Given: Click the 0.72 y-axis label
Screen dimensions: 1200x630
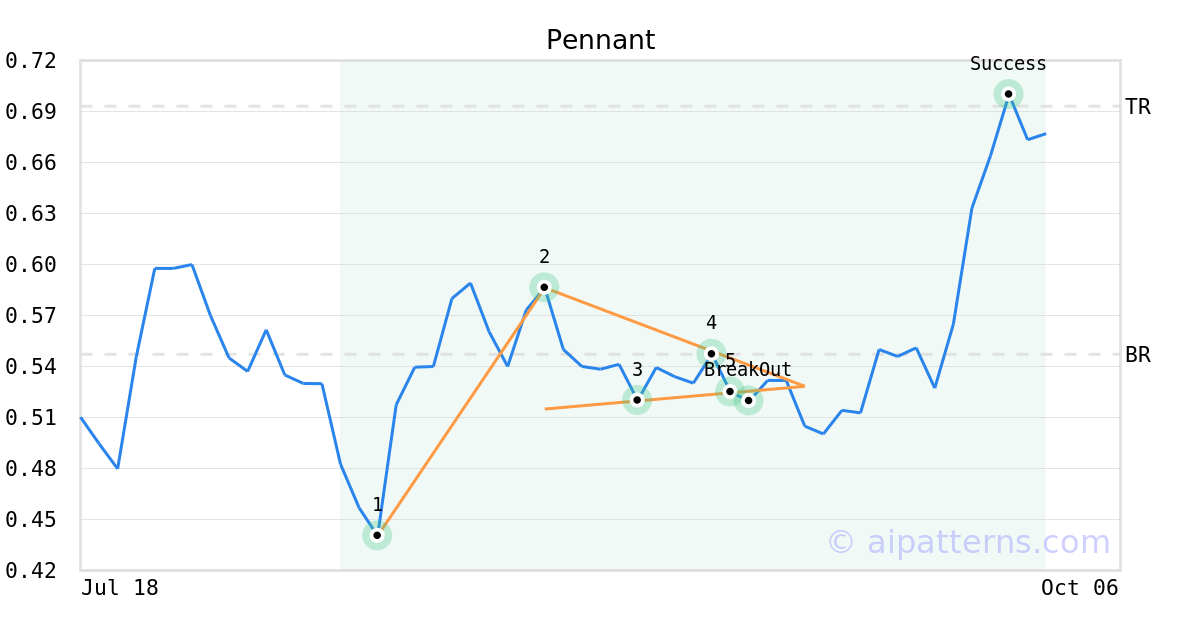Looking at the screenshot, I should point(31,61).
